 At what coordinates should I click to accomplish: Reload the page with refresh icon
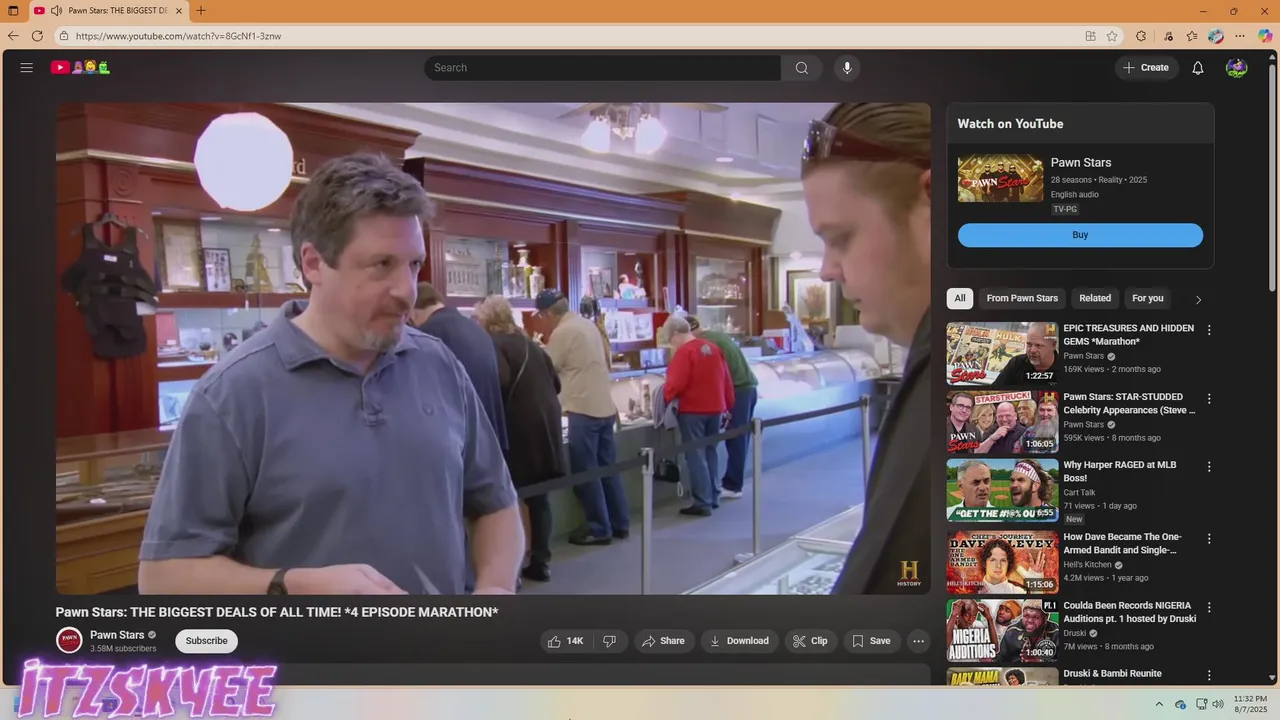(37, 36)
